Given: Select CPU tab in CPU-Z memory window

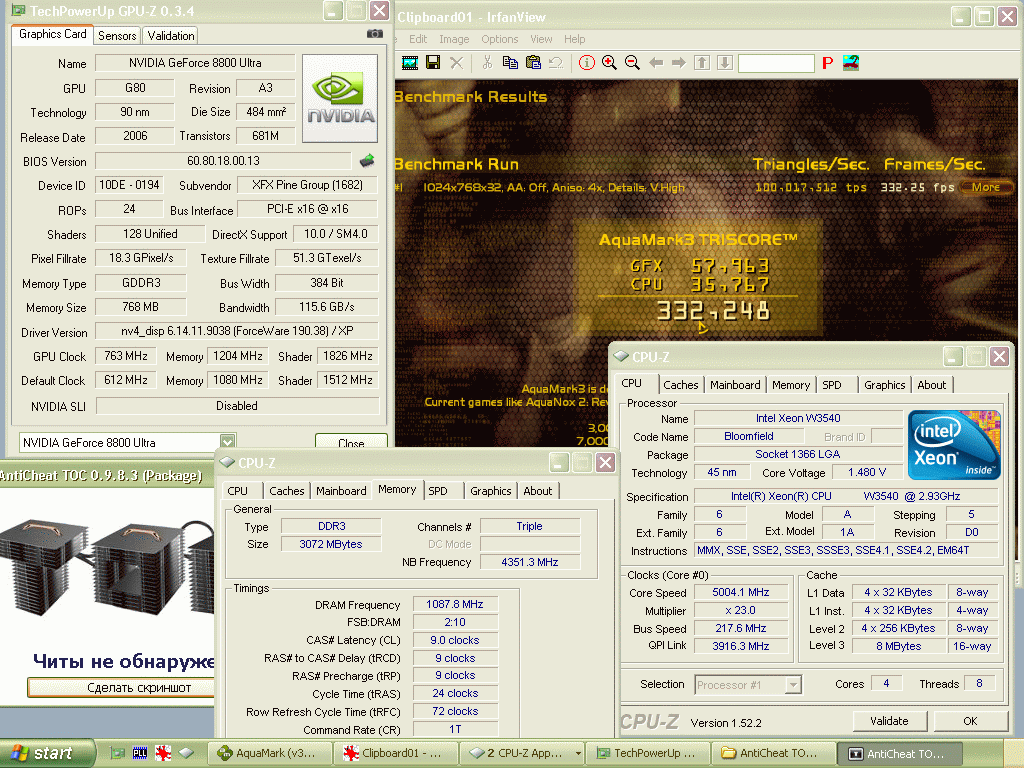Looking at the screenshot, I should (x=238, y=490).
